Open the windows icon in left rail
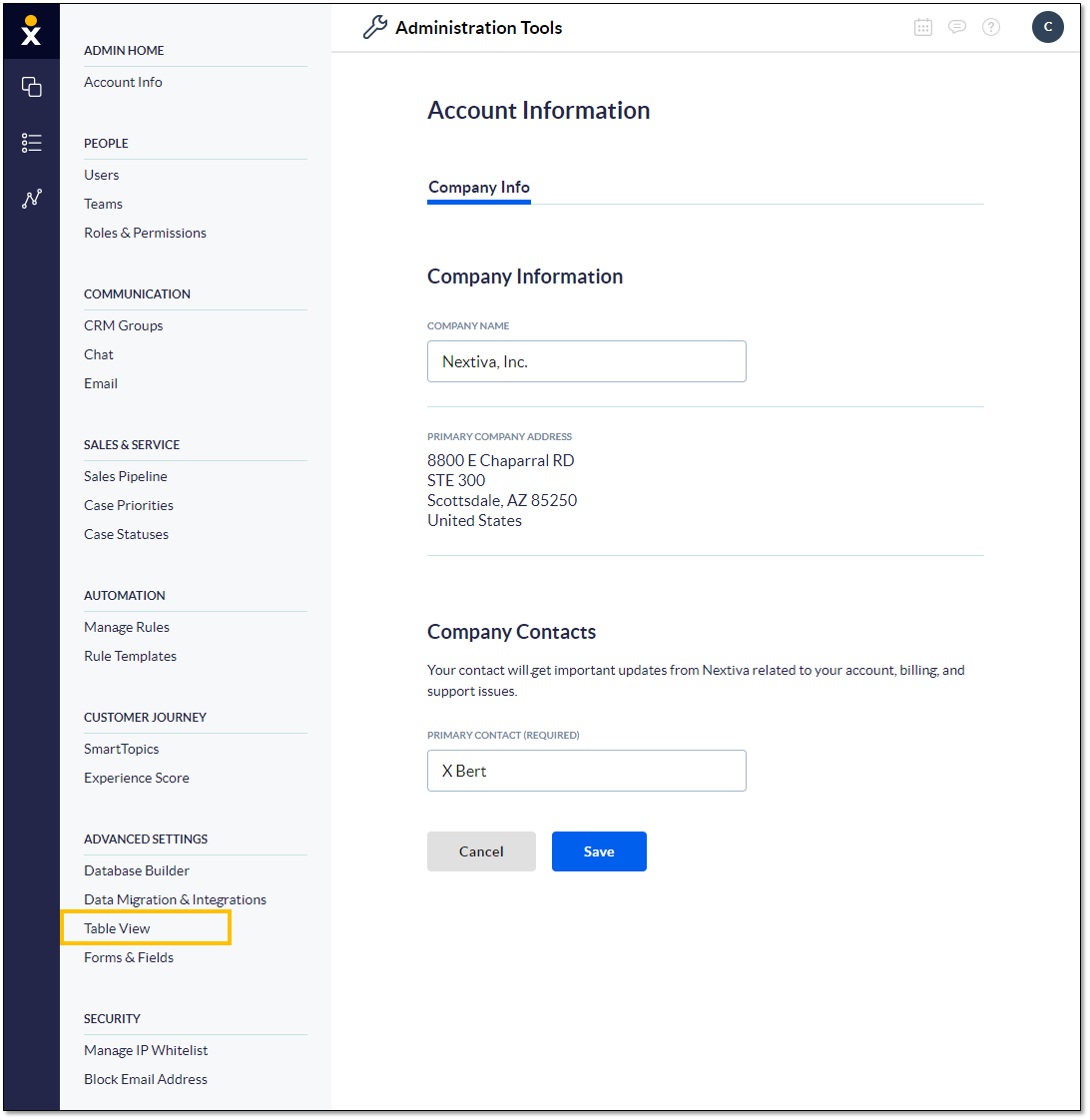The width and height of the screenshot is (1090, 1120). 31,87
